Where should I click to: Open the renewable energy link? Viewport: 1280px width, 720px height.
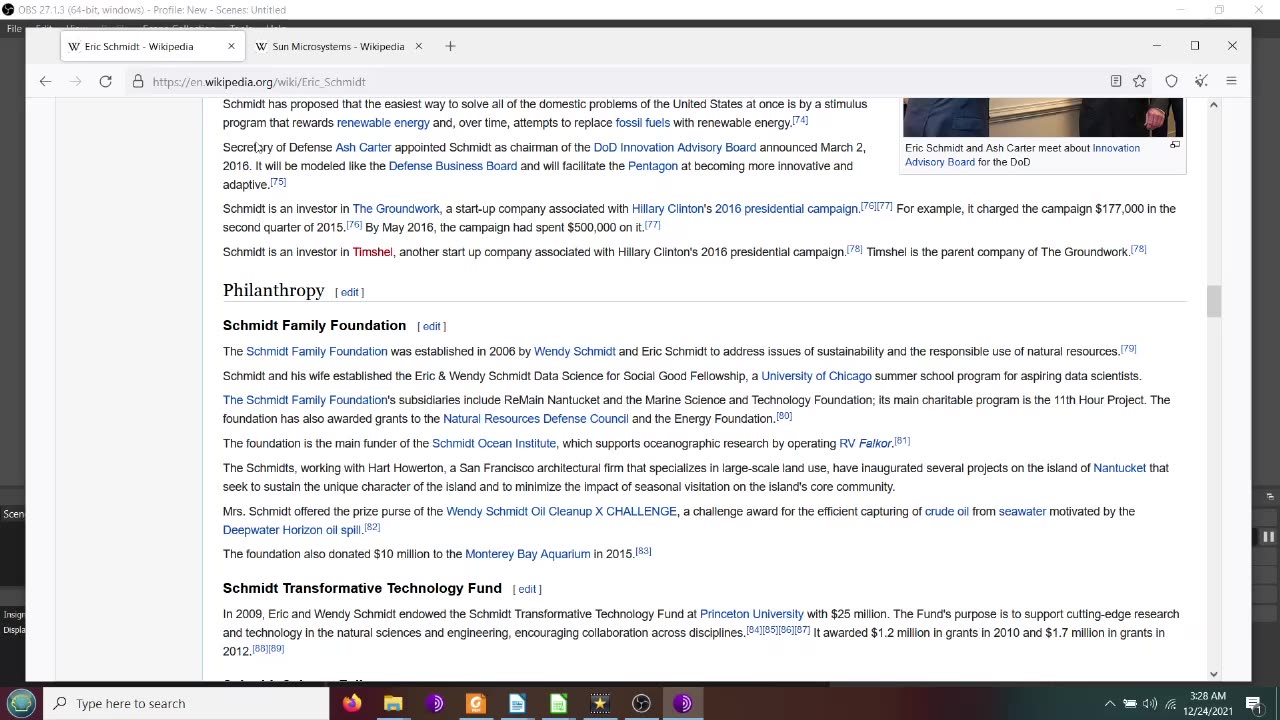[x=383, y=123]
